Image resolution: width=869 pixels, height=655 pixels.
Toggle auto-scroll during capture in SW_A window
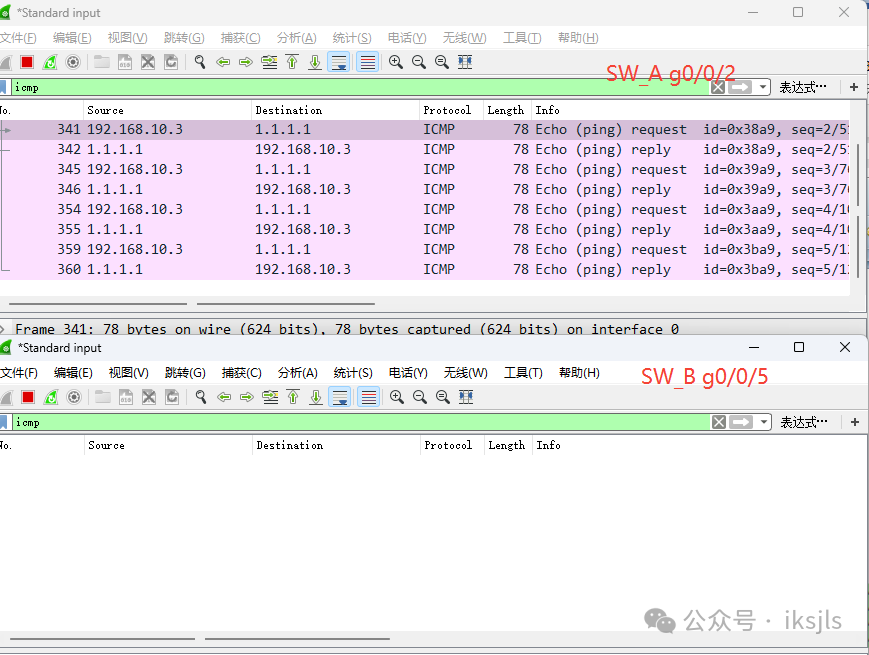click(x=339, y=62)
